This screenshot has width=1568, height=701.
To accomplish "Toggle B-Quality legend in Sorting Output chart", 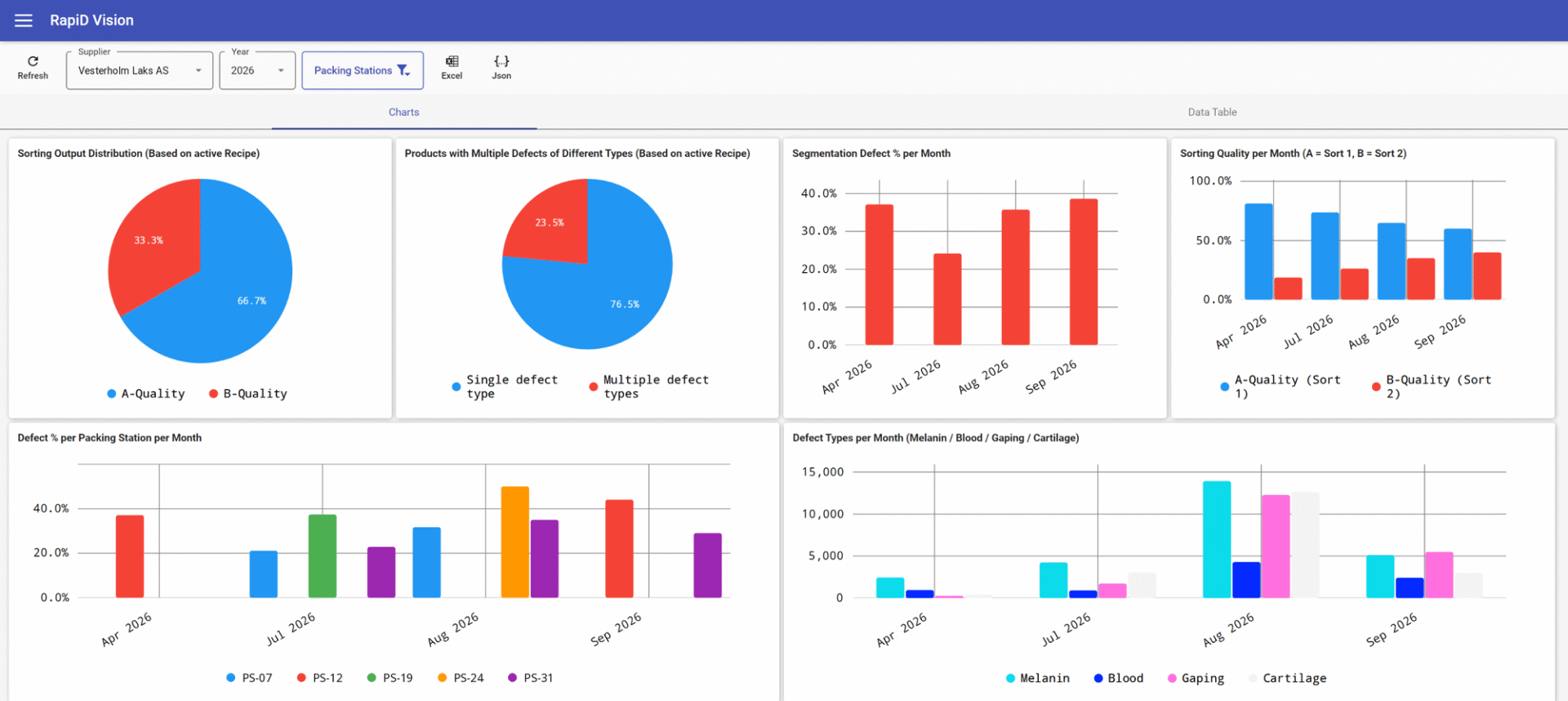I will (247, 394).
